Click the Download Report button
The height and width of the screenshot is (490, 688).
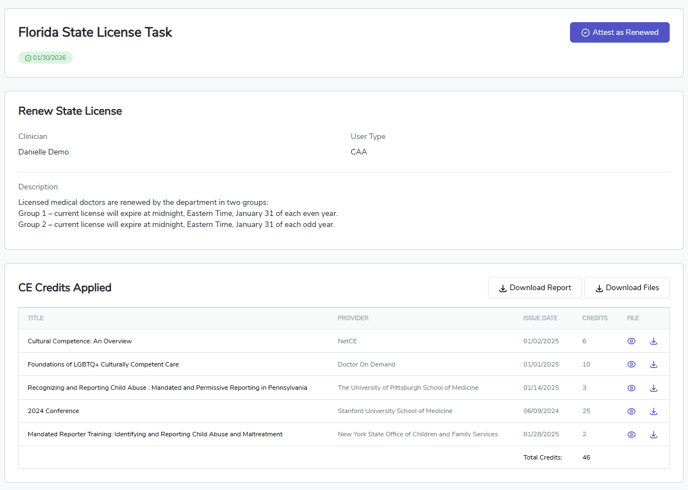(x=535, y=288)
